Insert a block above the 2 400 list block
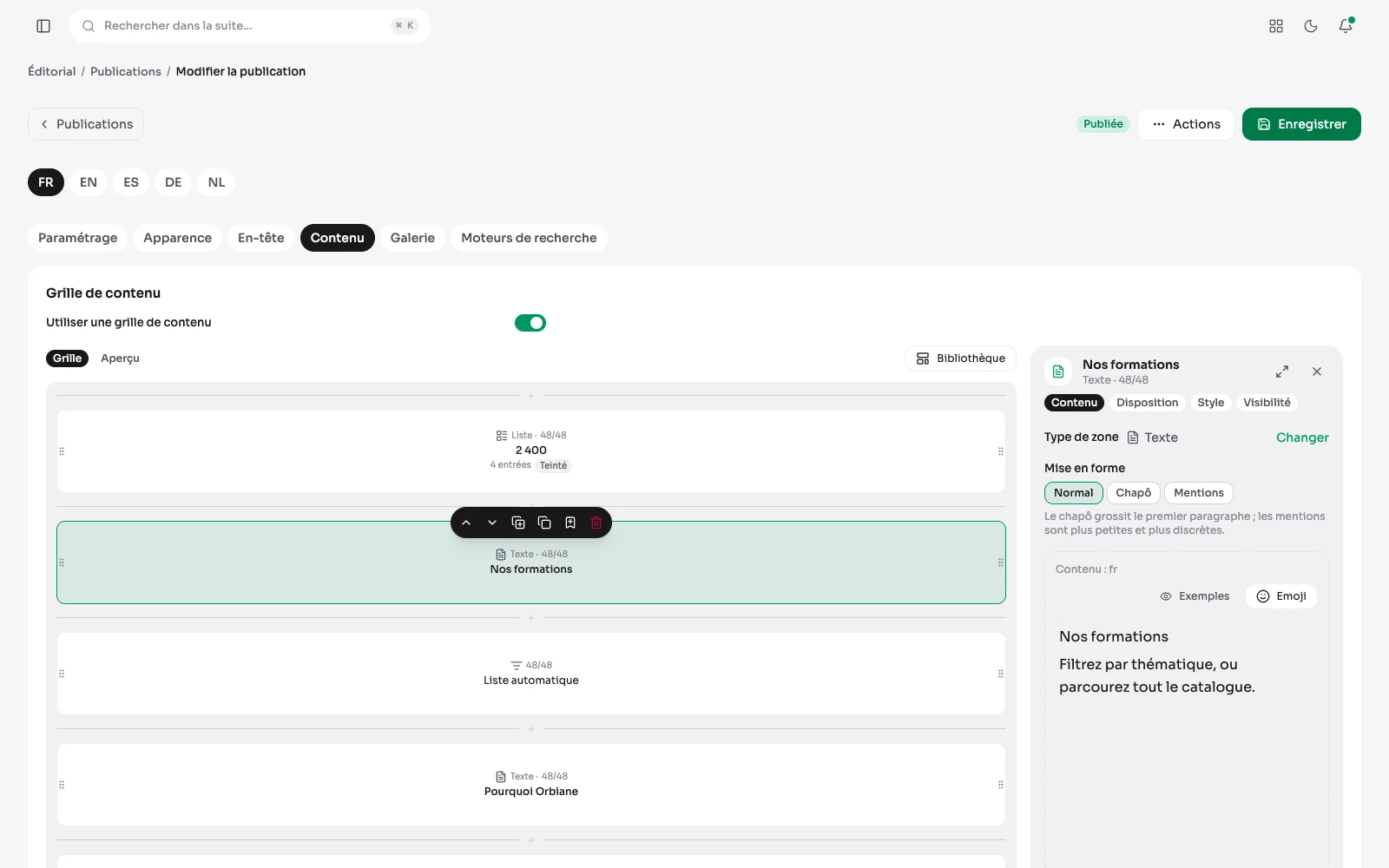 click(x=531, y=396)
